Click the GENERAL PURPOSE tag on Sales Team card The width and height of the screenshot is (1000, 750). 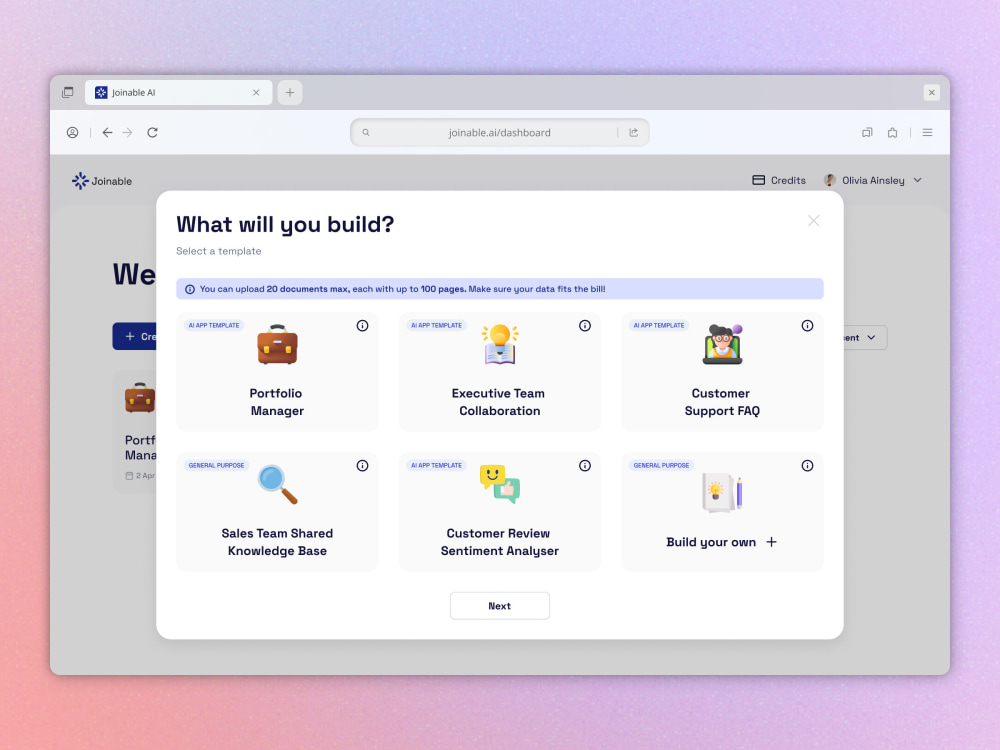216,466
